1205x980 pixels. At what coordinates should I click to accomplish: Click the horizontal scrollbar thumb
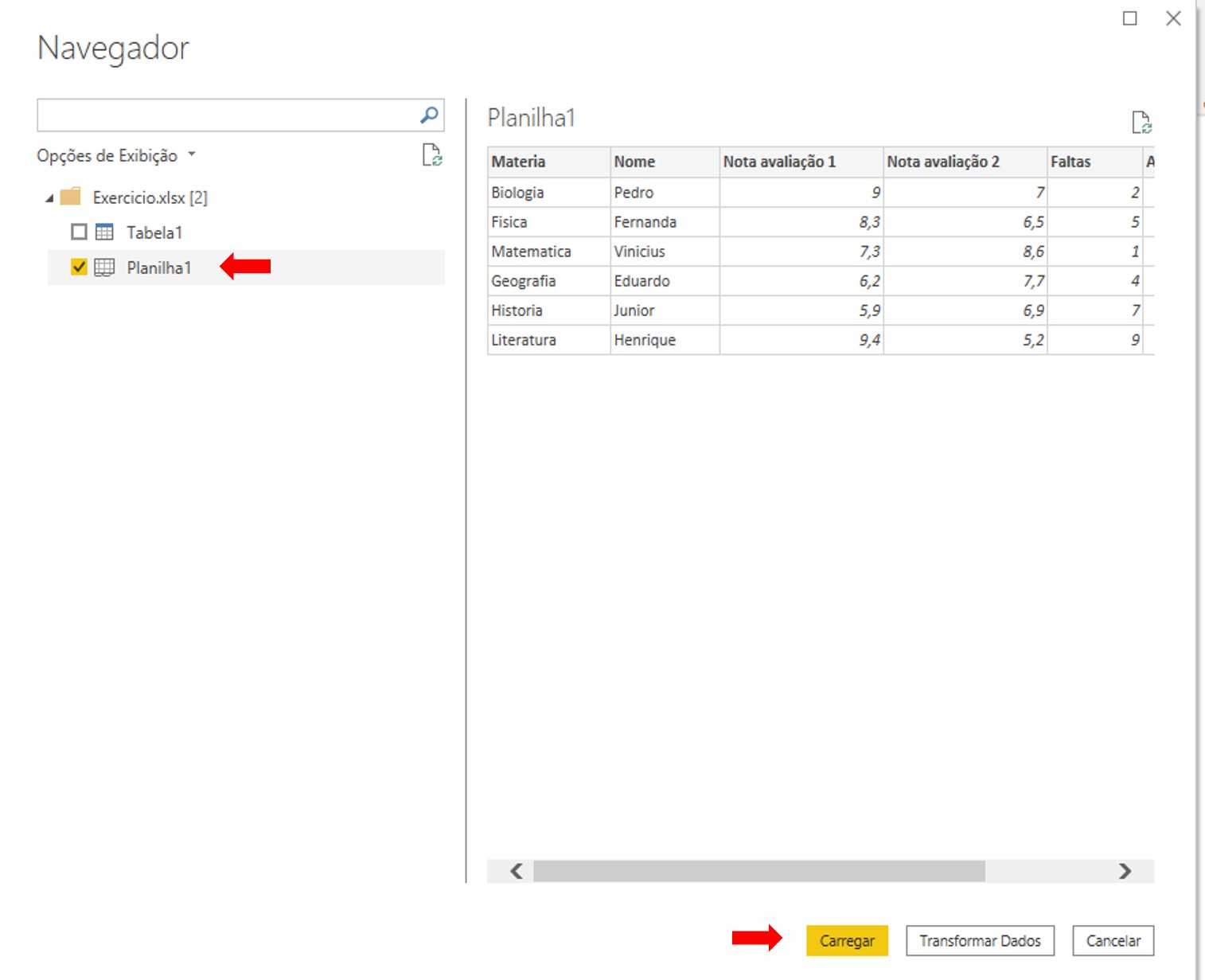[x=759, y=871]
